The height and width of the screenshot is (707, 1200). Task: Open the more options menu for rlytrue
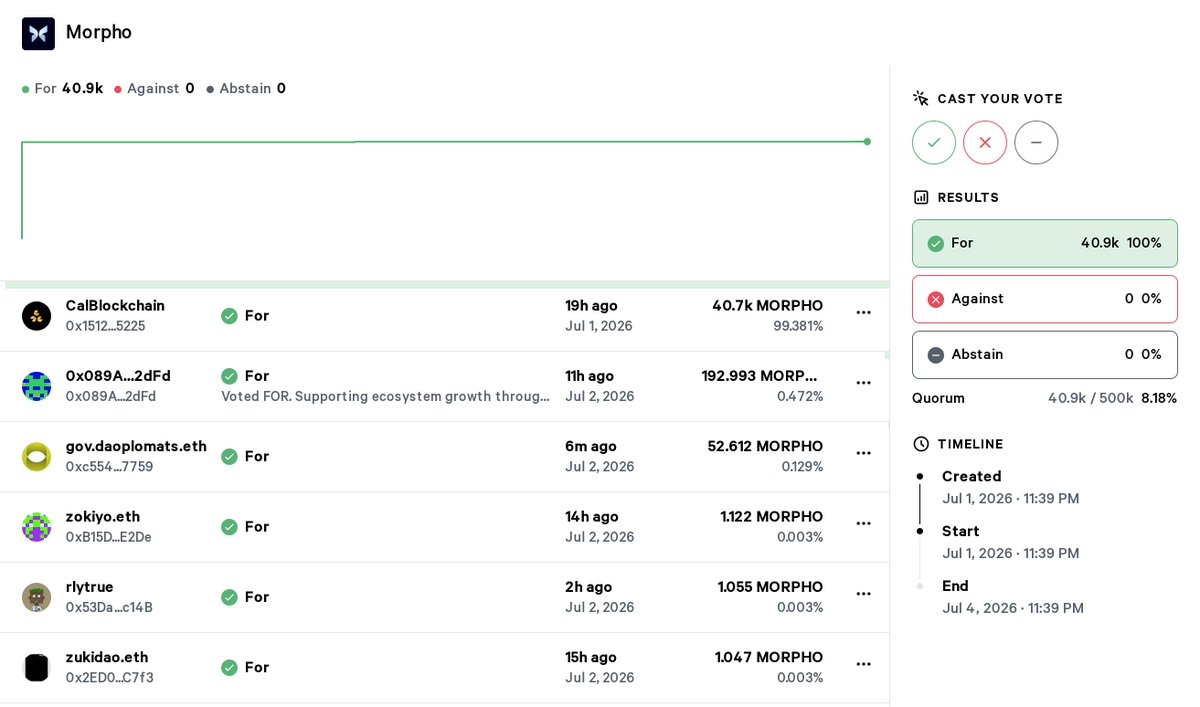tap(864, 594)
